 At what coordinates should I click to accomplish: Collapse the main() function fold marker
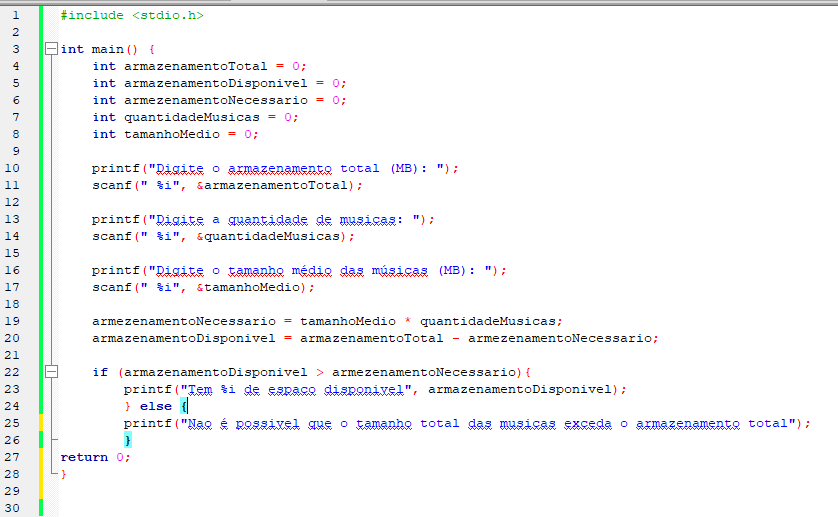[x=51, y=49]
